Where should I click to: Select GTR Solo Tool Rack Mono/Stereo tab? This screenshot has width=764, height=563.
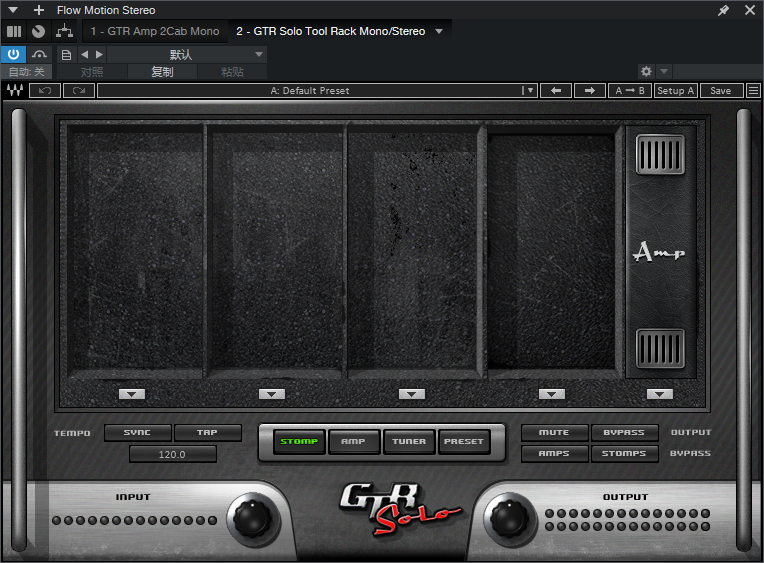tap(331, 32)
